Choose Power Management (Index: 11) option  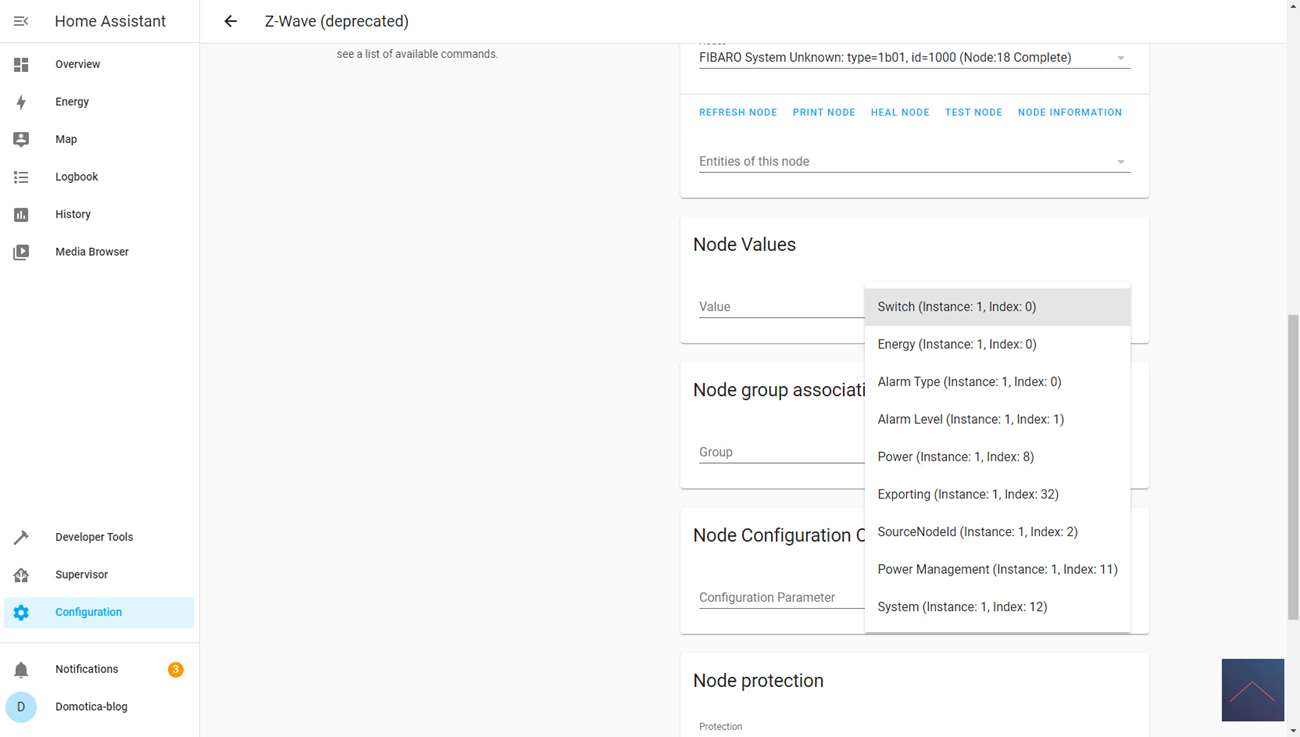(996, 569)
